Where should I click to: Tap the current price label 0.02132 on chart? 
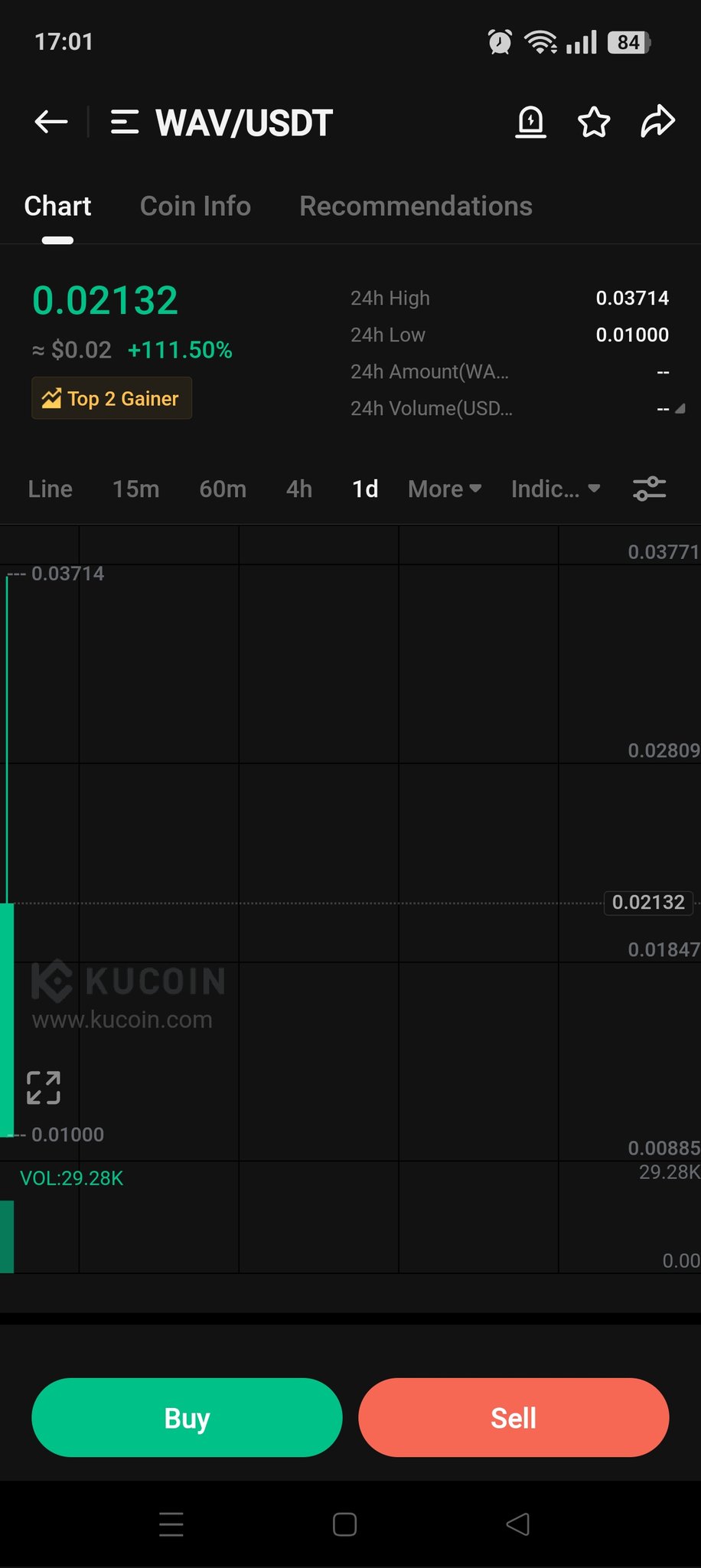pos(648,903)
